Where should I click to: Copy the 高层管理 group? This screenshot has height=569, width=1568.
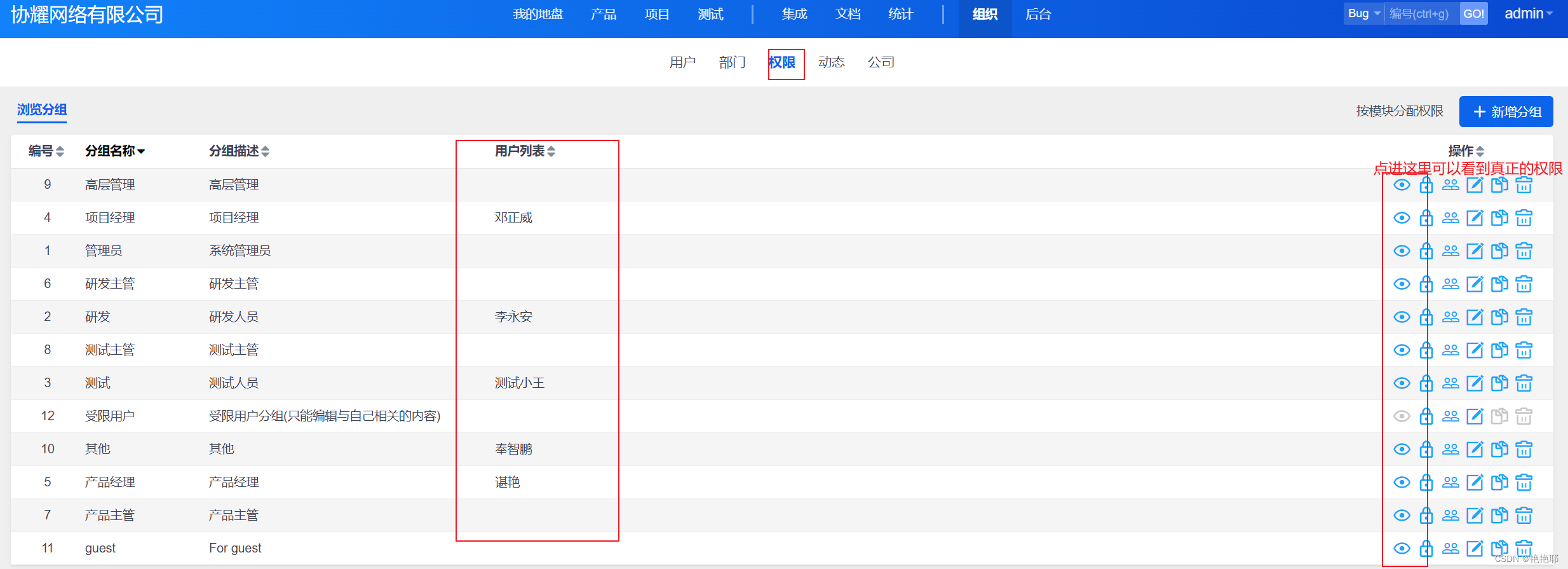tap(1499, 185)
